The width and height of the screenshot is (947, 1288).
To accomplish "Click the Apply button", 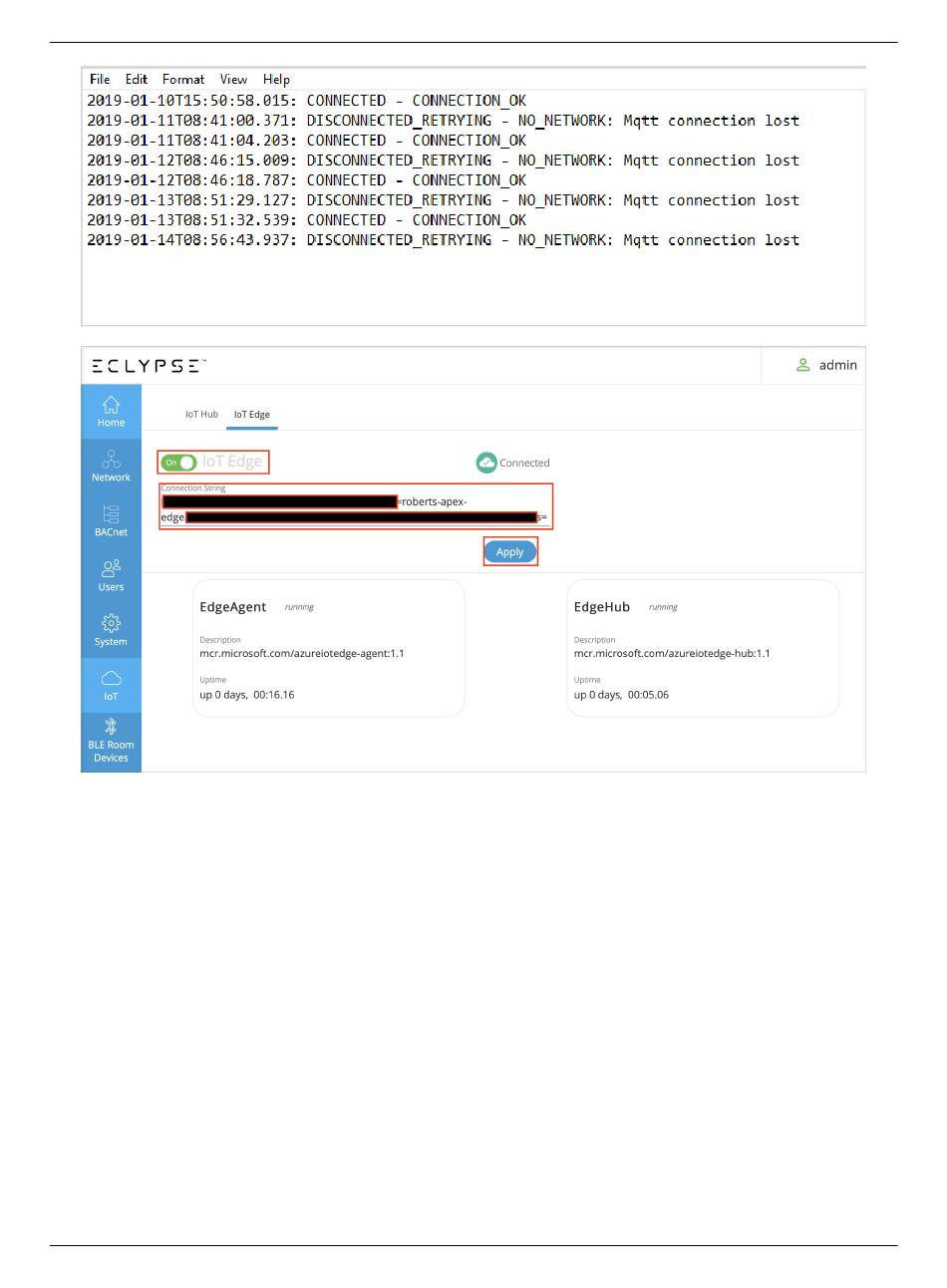I will (510, 552).
